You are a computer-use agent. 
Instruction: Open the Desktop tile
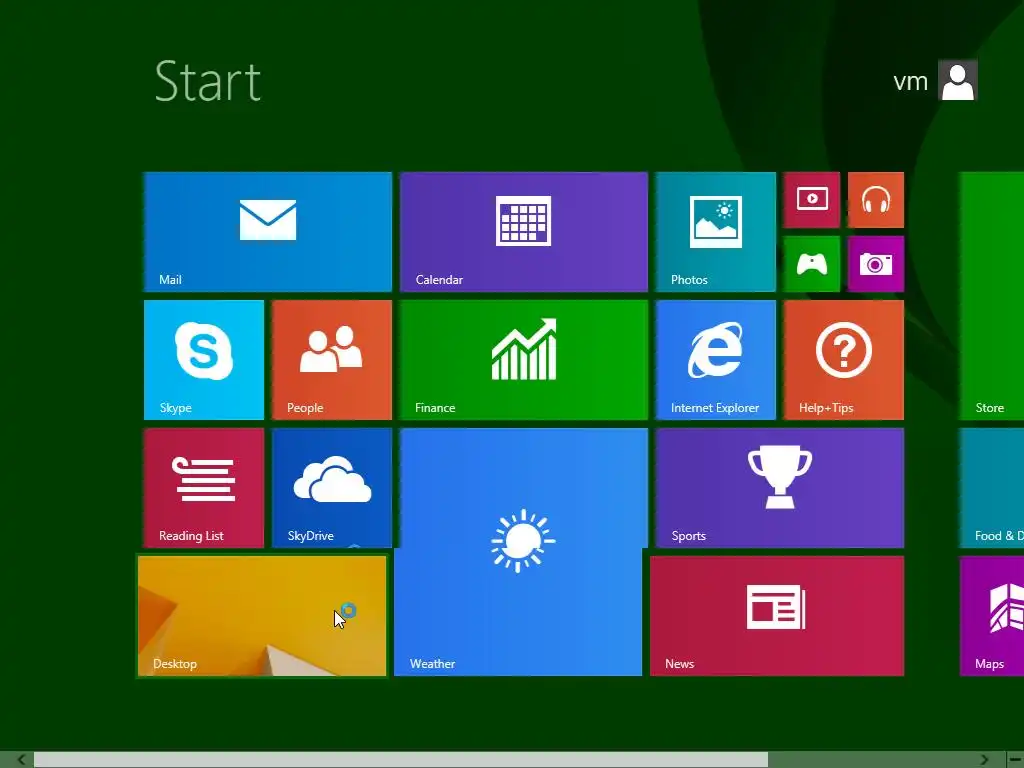pos(262,616)
